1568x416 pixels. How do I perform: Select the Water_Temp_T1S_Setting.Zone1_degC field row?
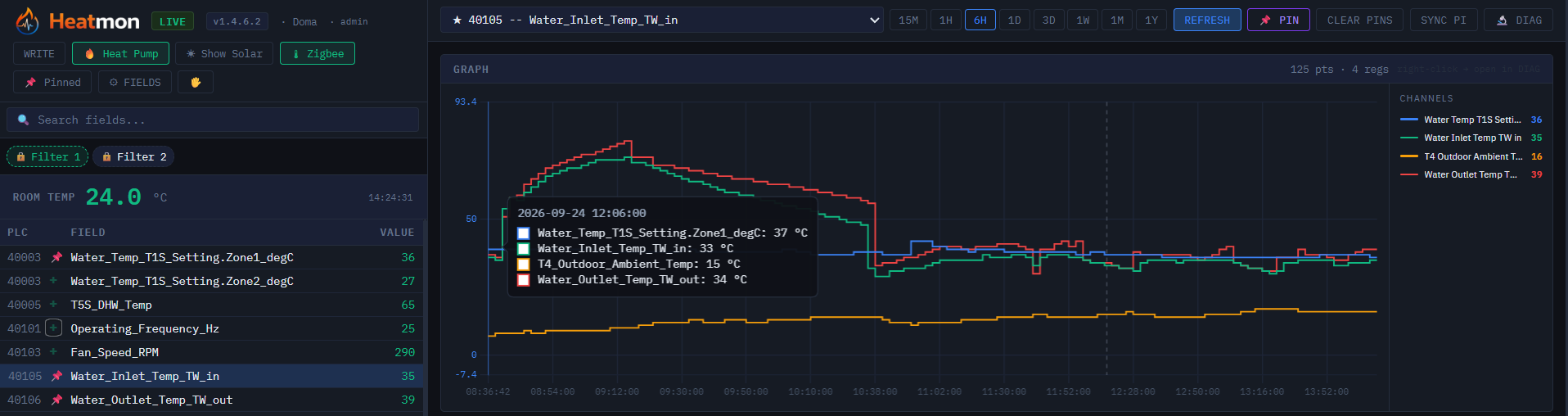(x=211, y=257)
